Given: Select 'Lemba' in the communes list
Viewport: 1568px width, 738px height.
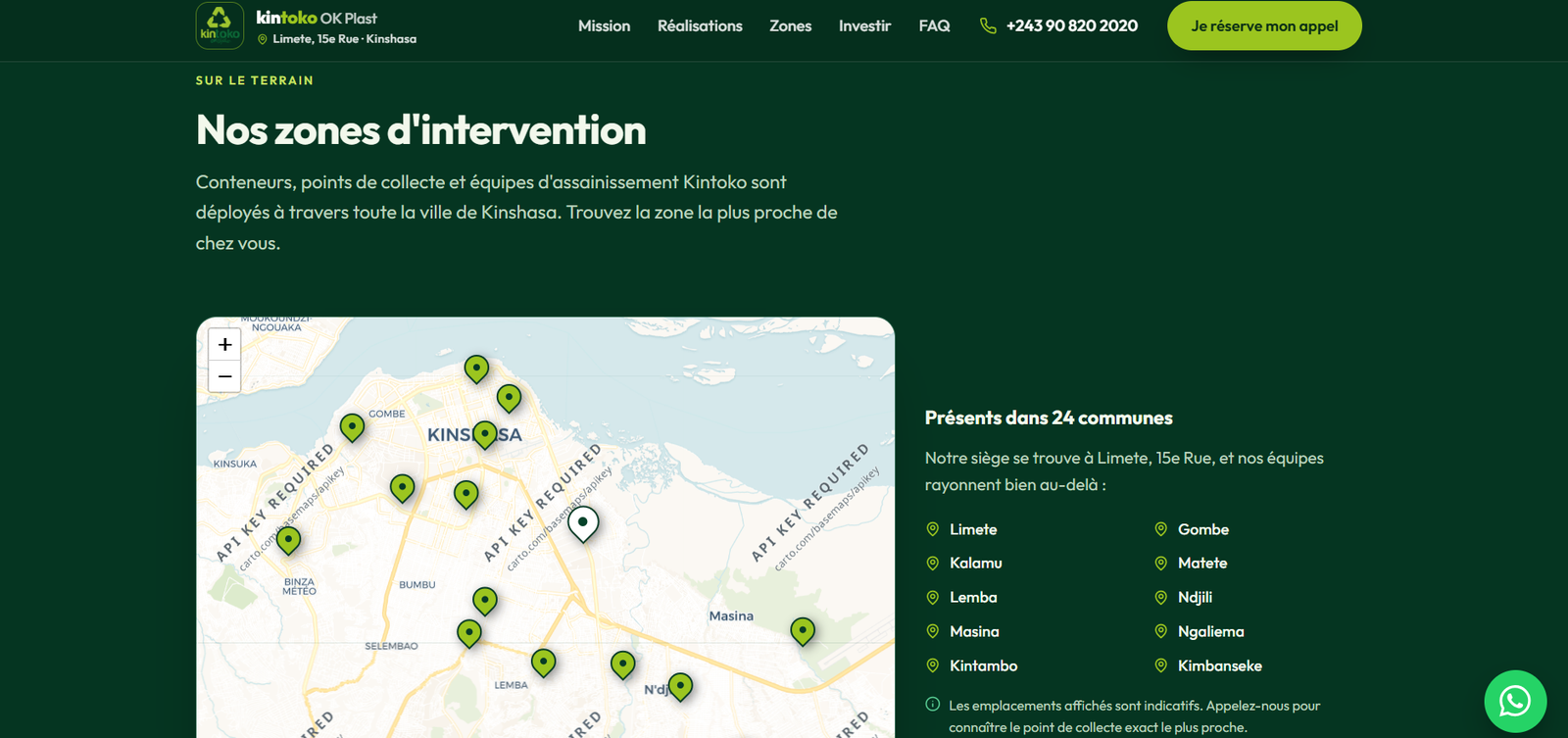Looking at the screenshot, I should coord(973,597).
